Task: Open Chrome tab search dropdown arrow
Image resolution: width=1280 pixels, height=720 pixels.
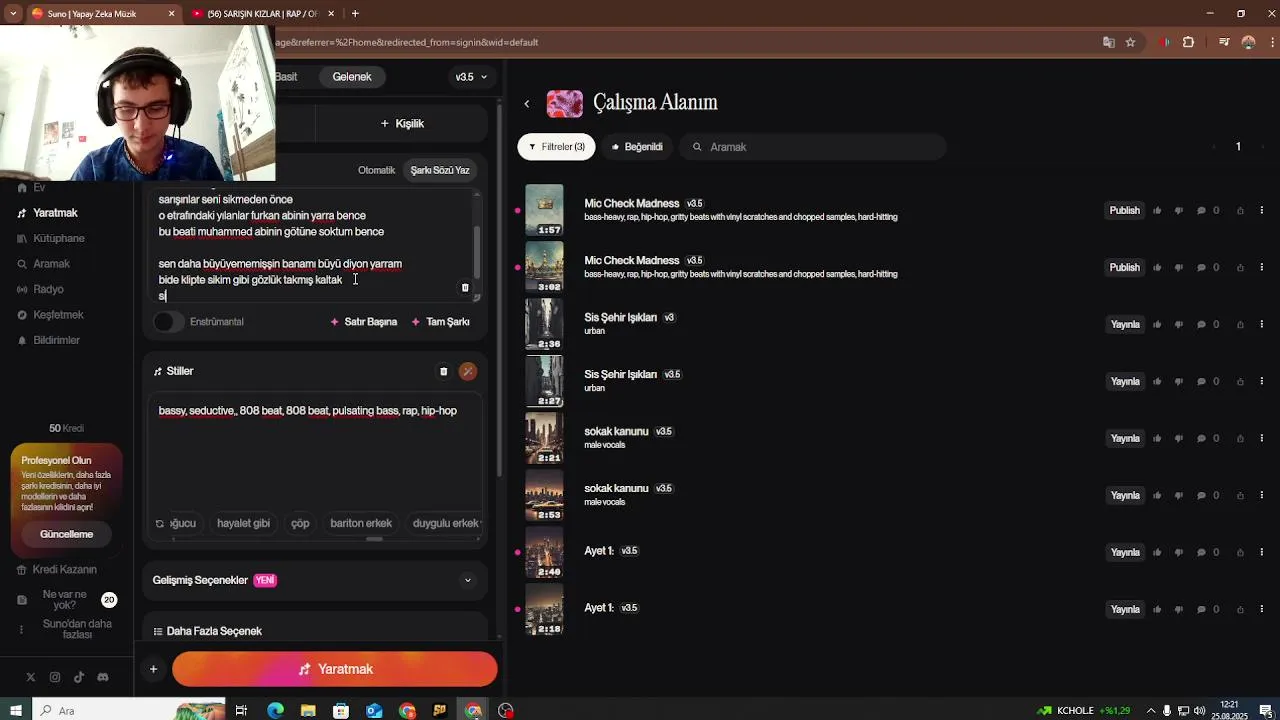Action: pos(13,13)
